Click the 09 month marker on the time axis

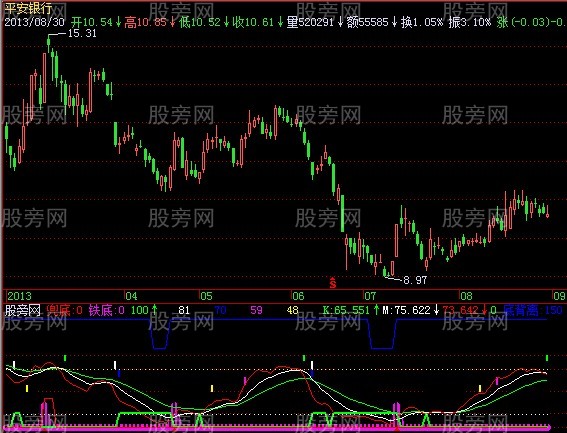559,296
